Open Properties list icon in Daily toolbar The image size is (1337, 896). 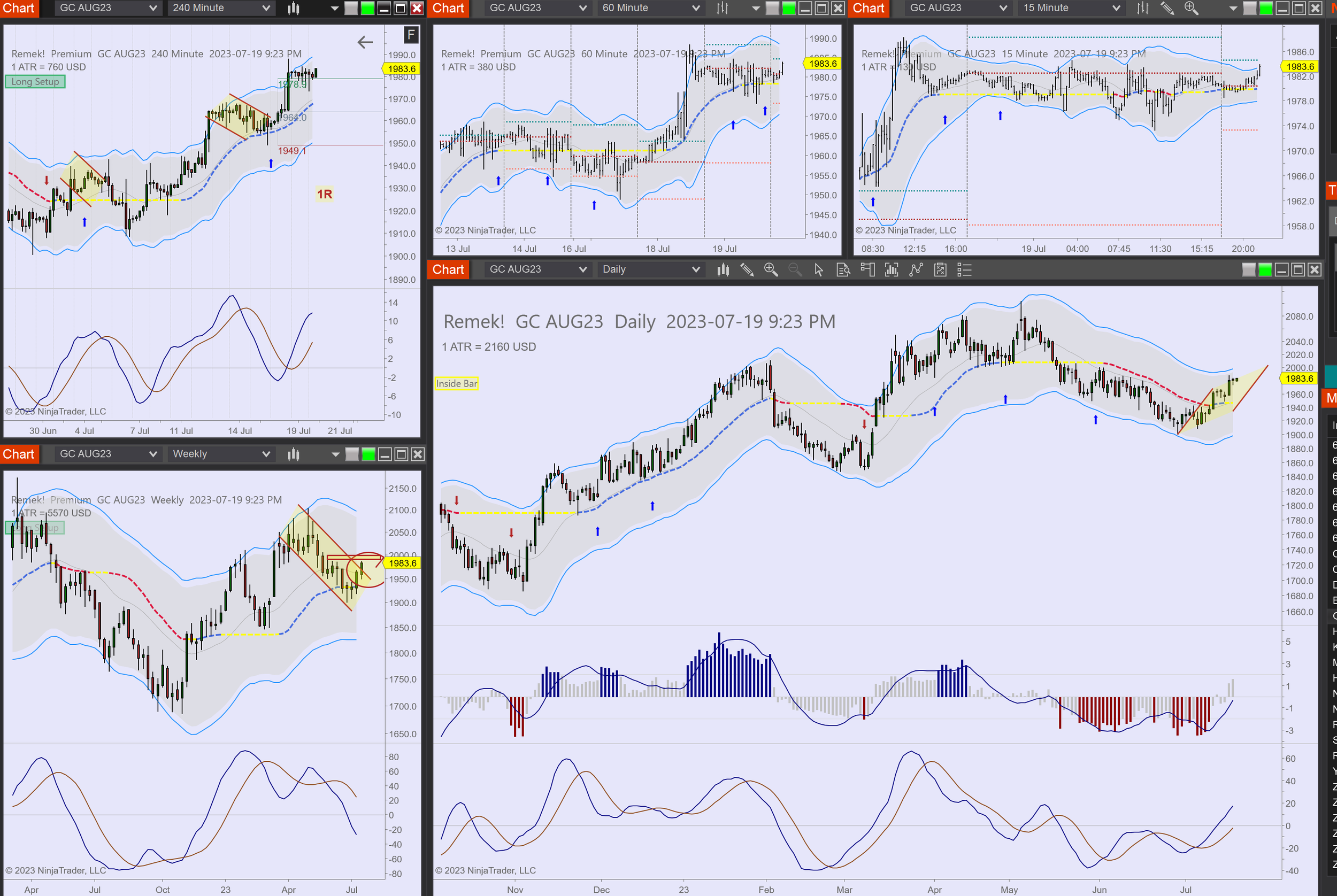coord(964,269)
